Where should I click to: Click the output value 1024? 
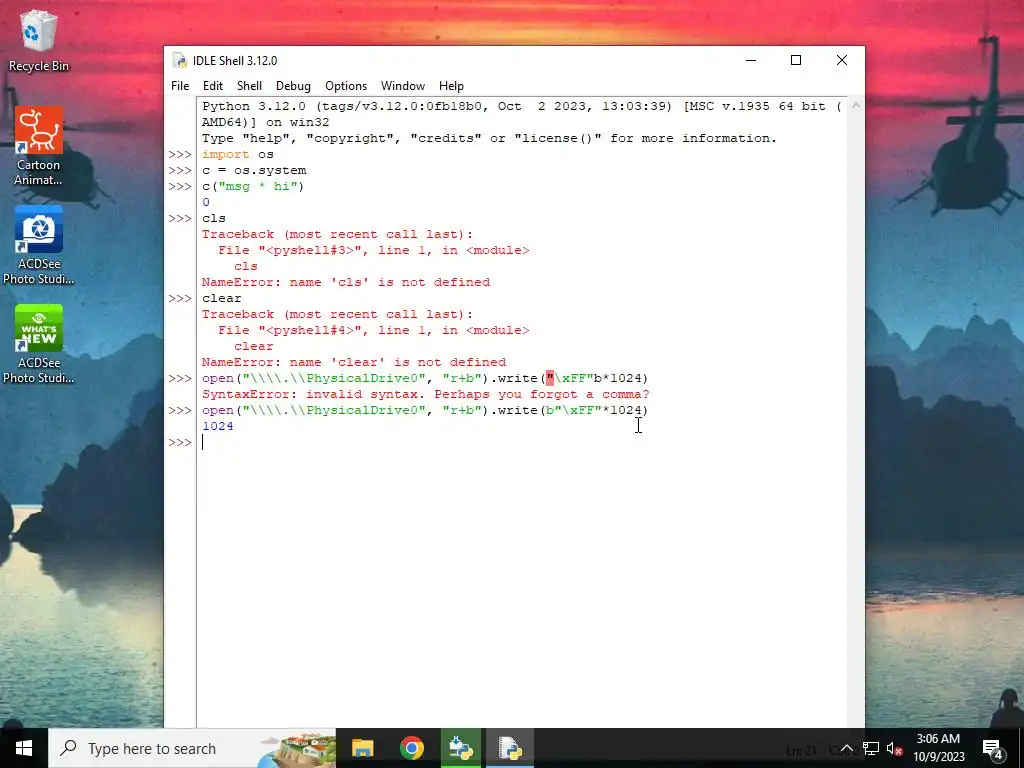pyautogui.click(x=217, y=426)
